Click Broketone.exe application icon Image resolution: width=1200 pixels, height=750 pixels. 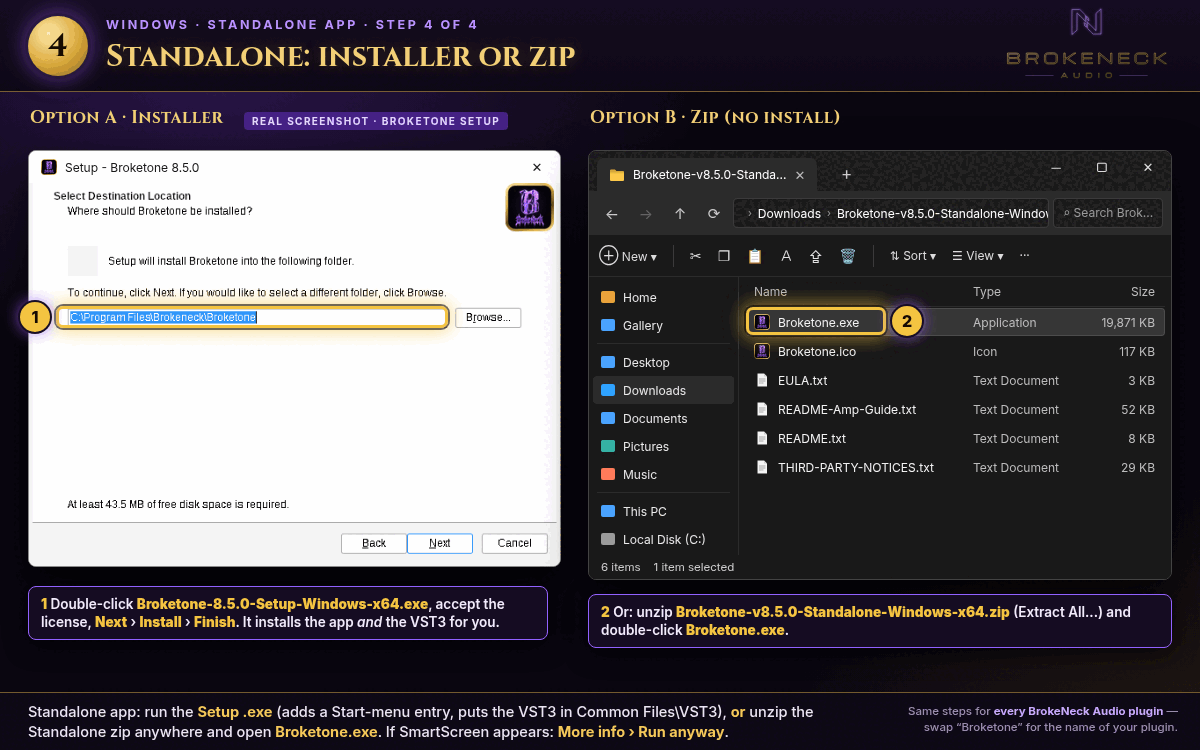762,322
